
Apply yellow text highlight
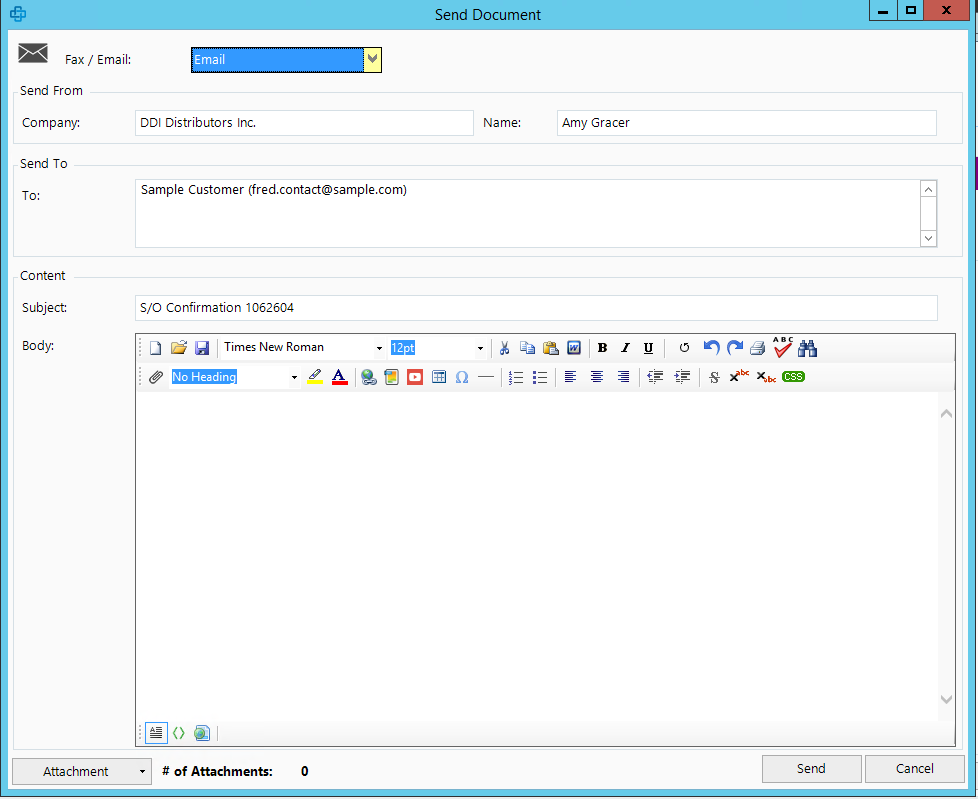tap(315, 377)
